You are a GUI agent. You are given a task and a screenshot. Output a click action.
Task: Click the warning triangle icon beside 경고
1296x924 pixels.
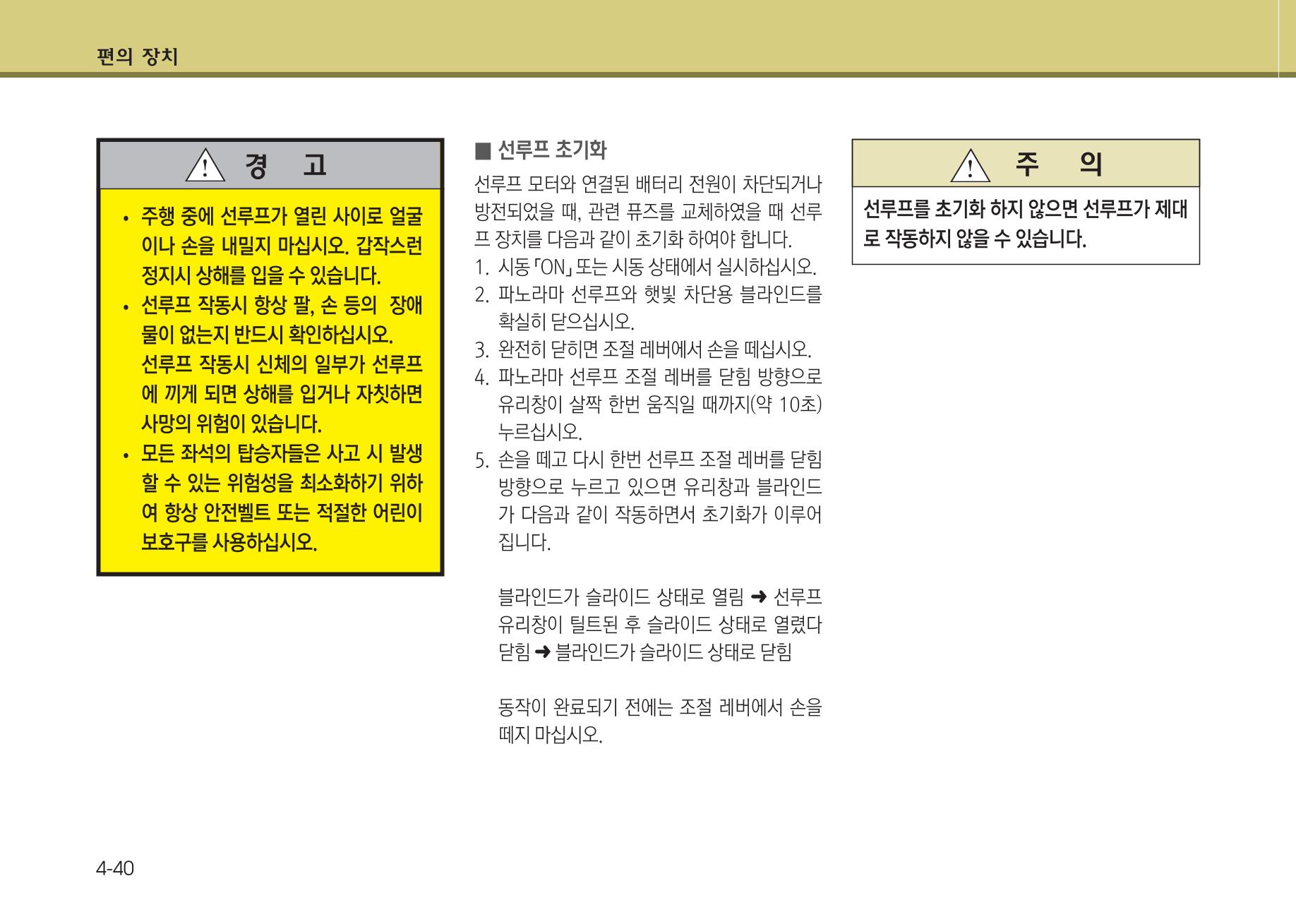[x=204, y=165]
